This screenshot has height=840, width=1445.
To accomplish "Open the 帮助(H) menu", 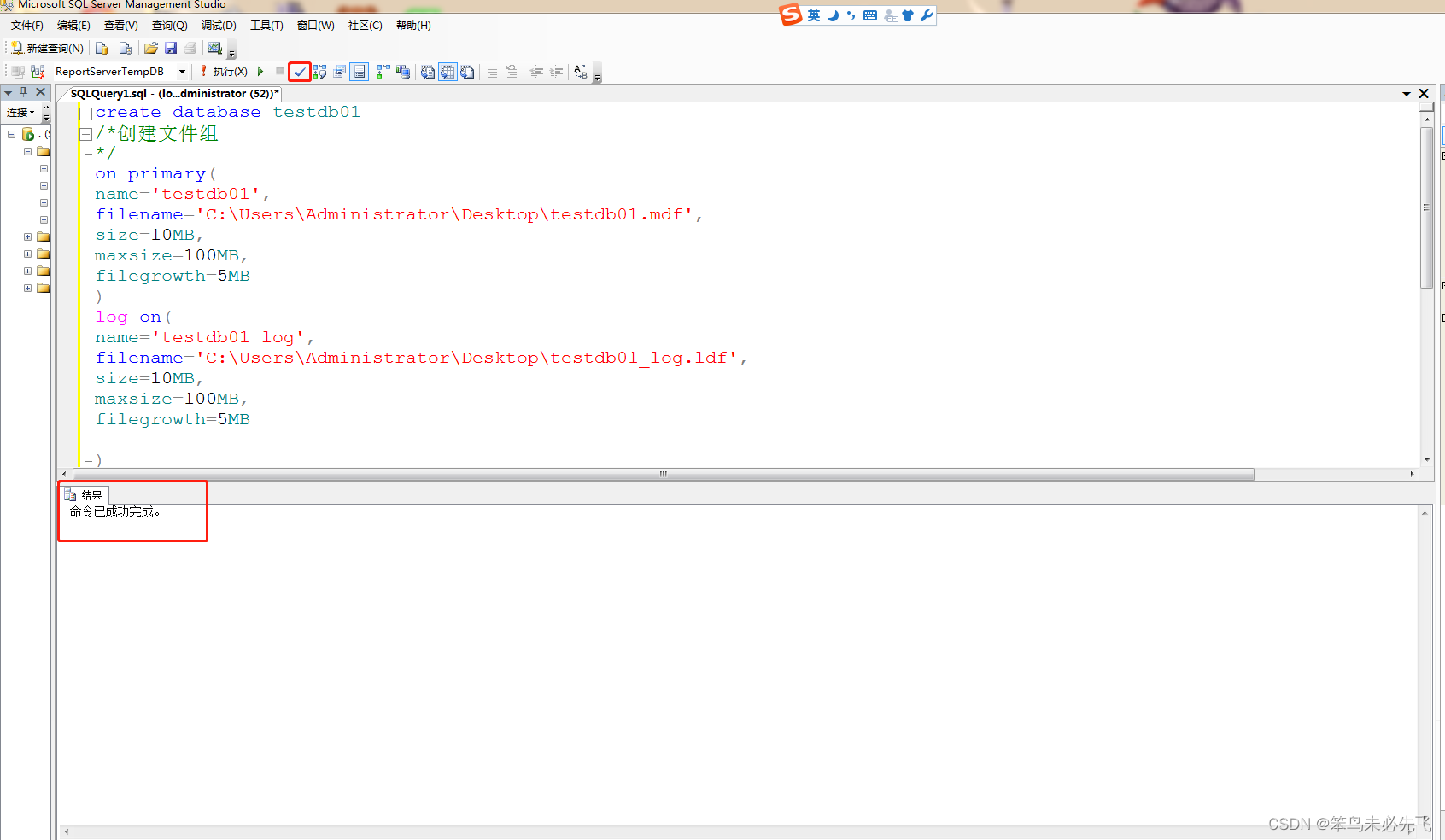I will pos(413,26).
